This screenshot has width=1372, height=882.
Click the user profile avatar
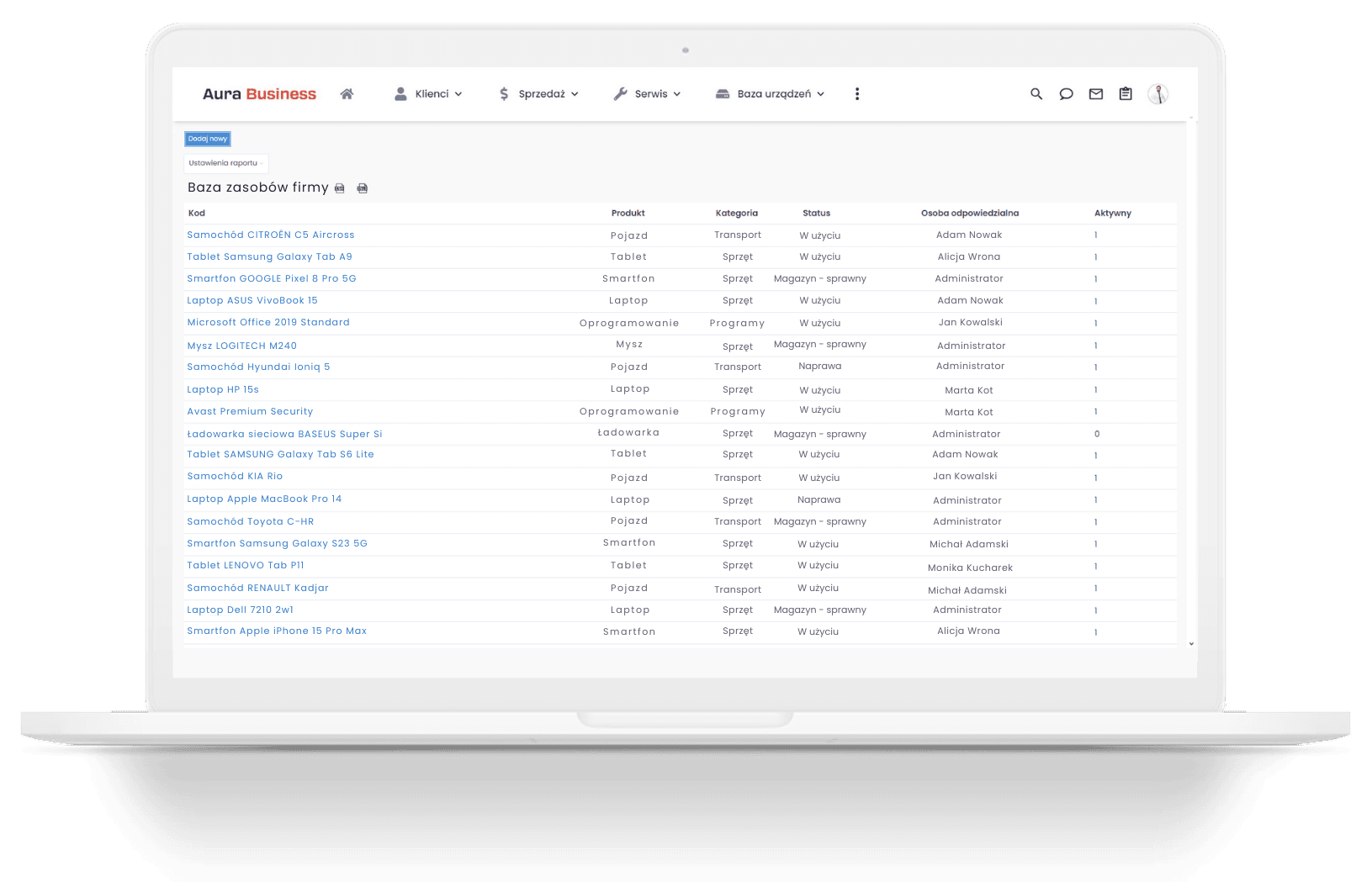[1157, 94]
